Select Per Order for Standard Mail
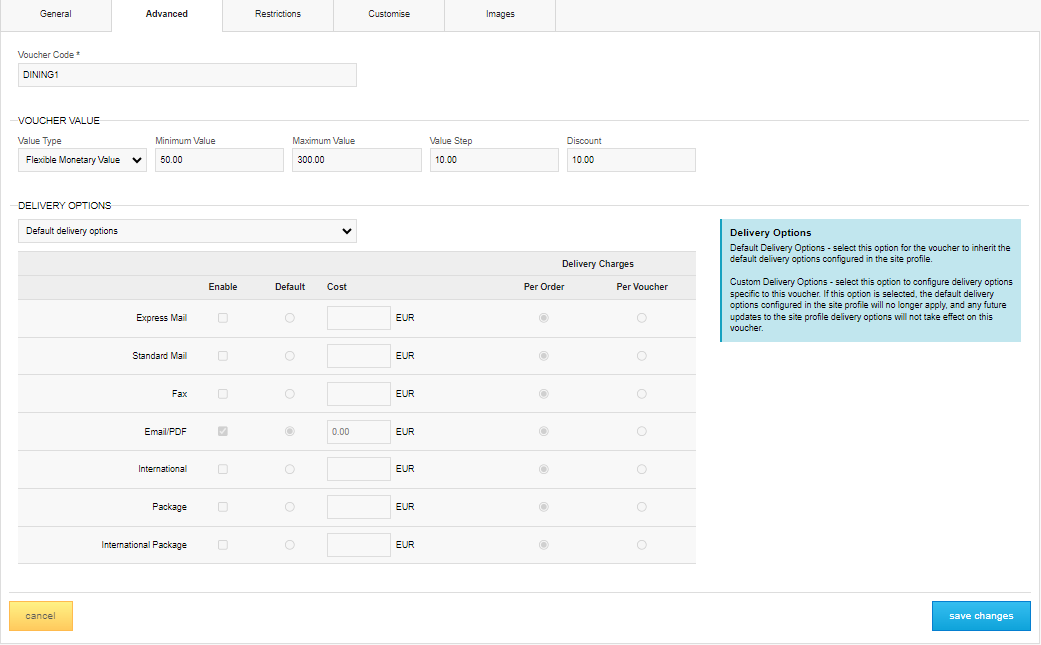 544,356
